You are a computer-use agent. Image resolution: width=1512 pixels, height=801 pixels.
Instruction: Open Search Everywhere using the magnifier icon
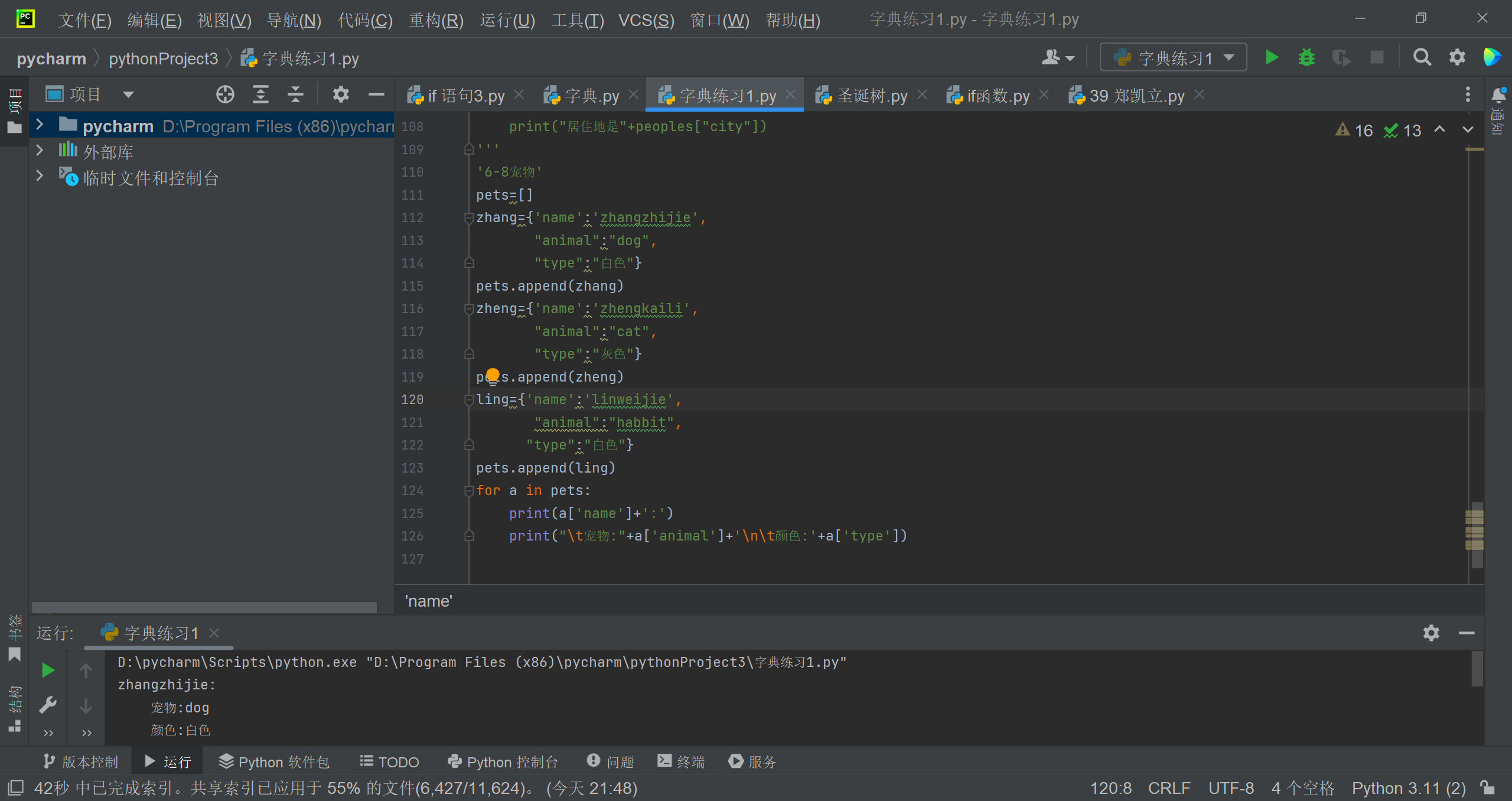coord(1422,58)
